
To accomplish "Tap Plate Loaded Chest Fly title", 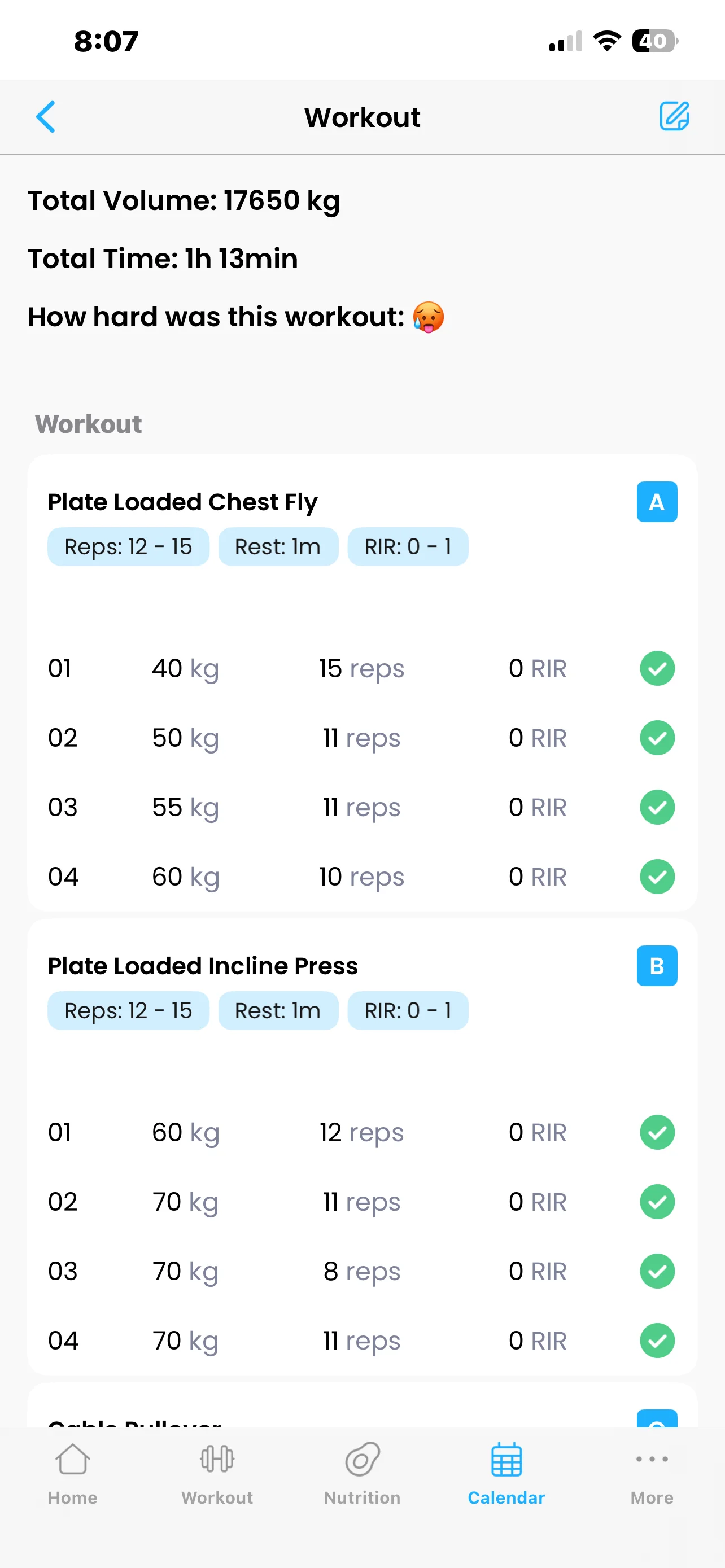I will click(182, 502).
